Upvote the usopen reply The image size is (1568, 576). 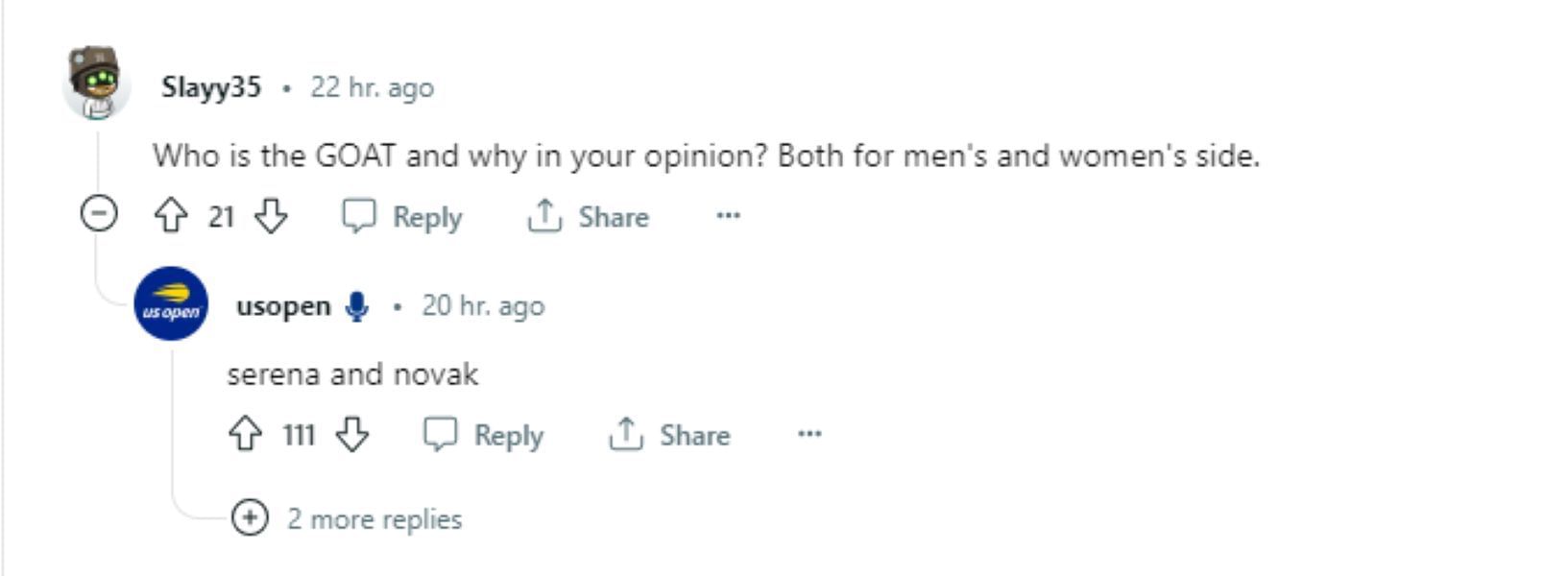point(245,434)
